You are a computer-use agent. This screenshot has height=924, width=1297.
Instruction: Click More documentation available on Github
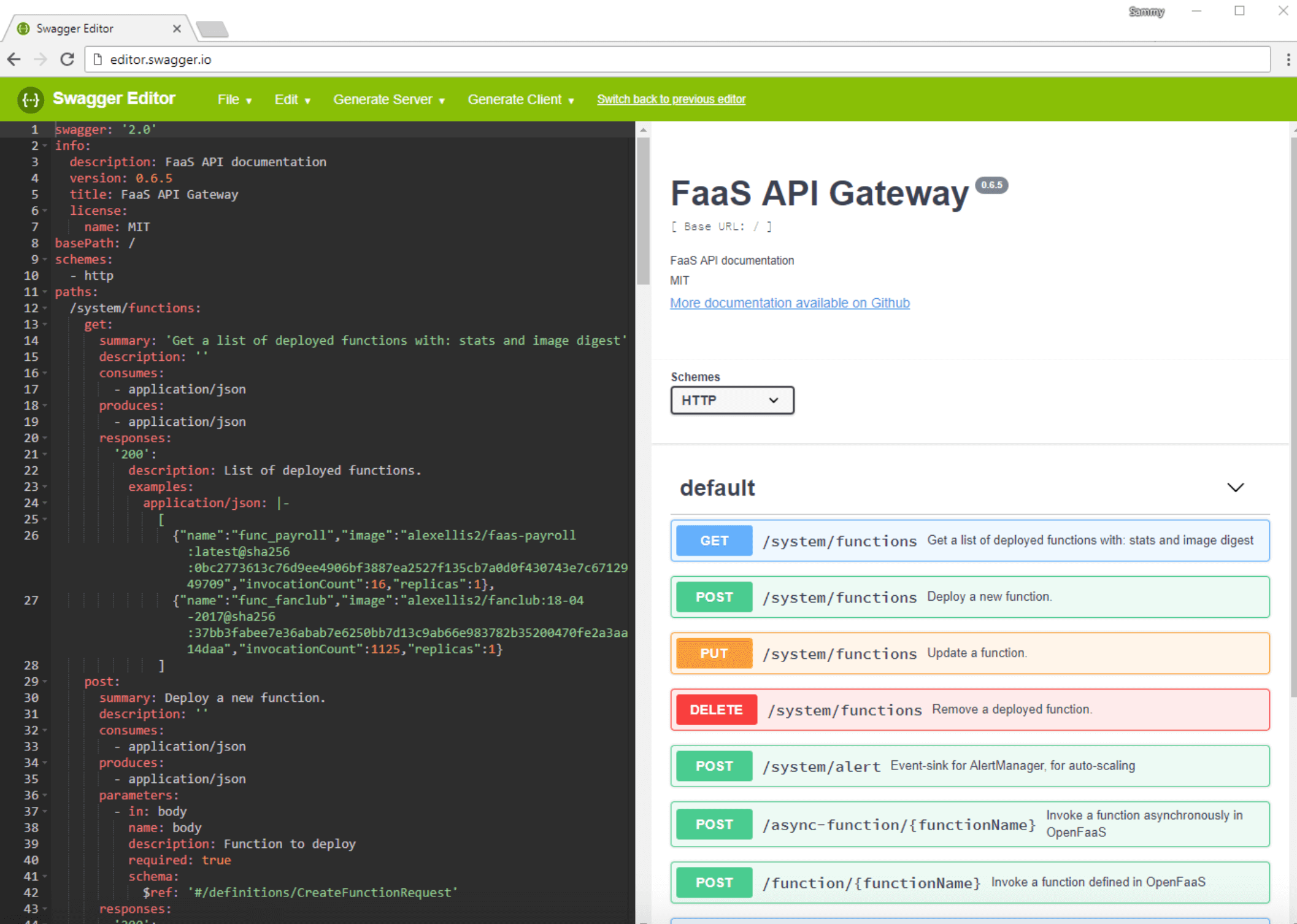pyautogui.click(x=790, y=302)
